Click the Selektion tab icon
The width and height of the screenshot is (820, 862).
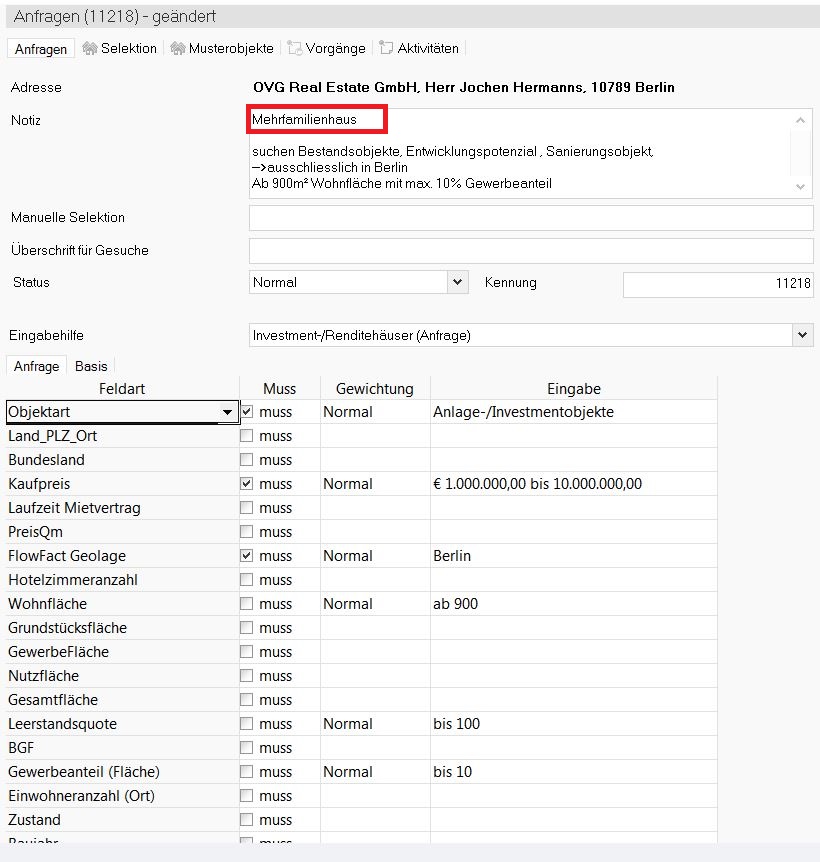point(90,48)
